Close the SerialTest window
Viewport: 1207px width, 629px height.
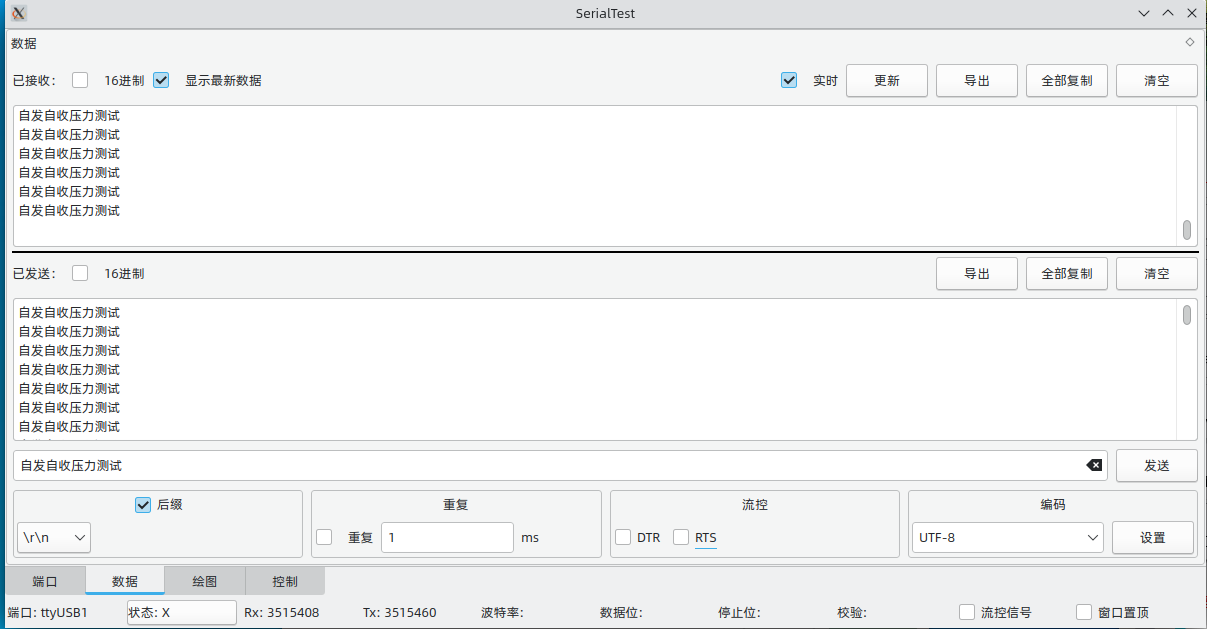1192,14
